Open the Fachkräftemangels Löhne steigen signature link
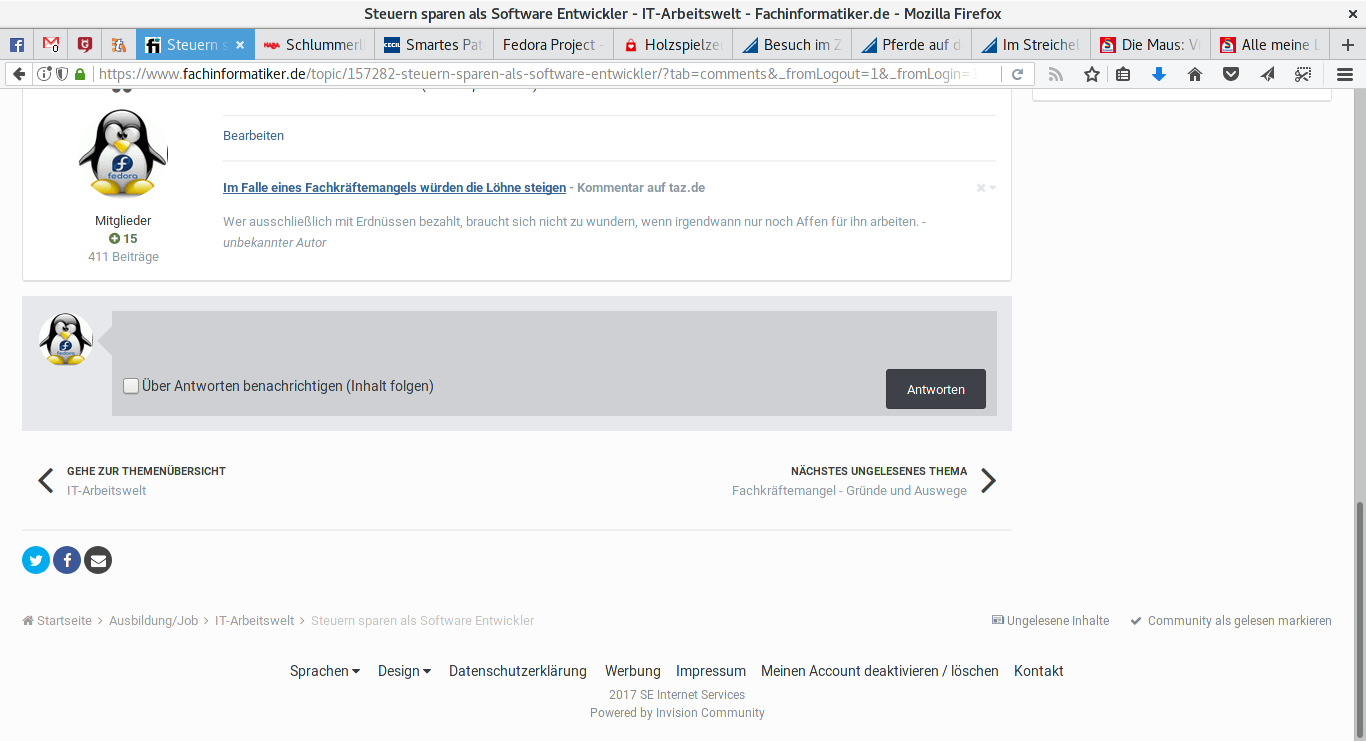Image resolution: width=1366 pixels, height=741 pixels. click(x=394, y=187)
